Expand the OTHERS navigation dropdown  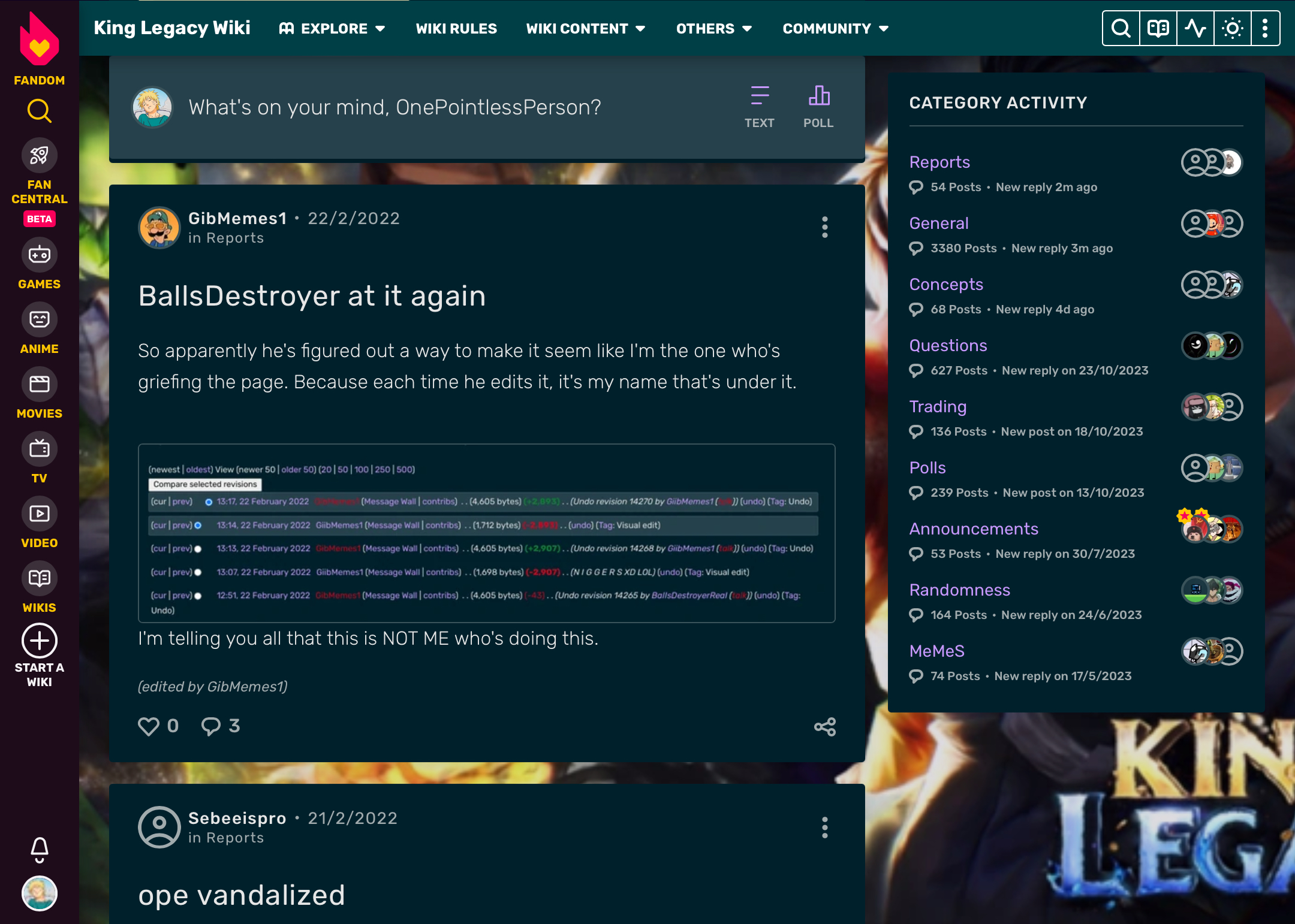coord(715,29)
